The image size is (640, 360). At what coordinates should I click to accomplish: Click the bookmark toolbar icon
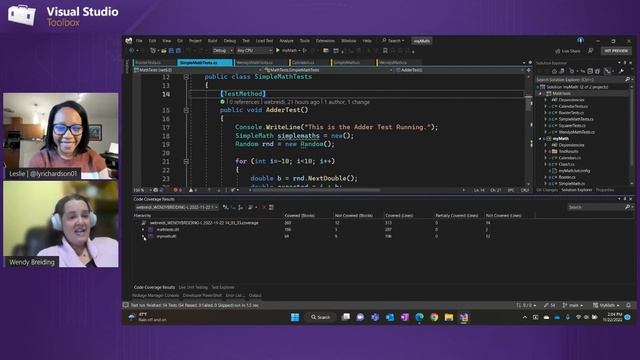pyautogui.click(x=385, y=51)
